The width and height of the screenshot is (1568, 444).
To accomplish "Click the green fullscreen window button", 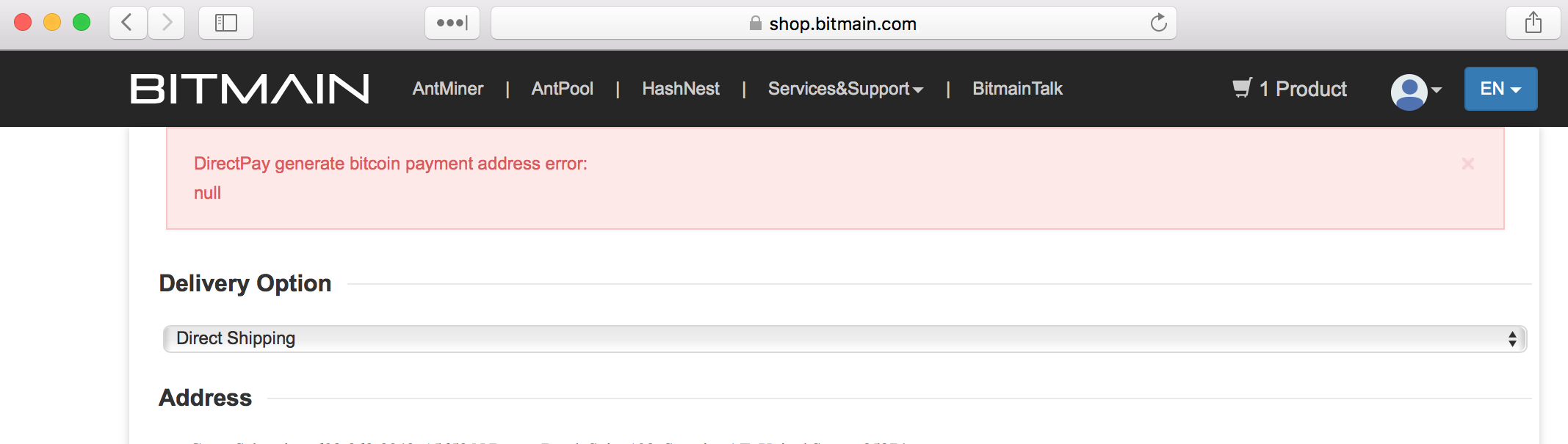I will pos(82,23).
